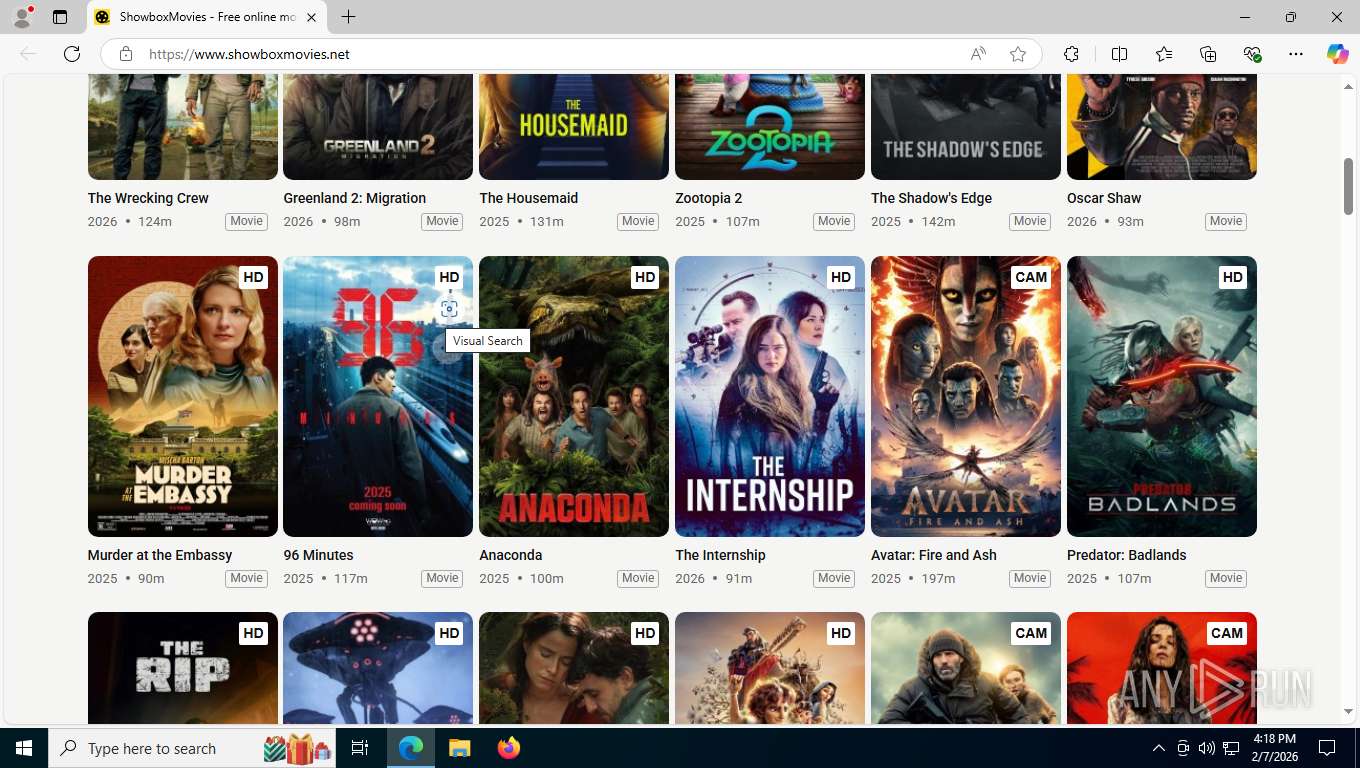This screenshot has height=768, width=1360.
Task: Click Movie tag under Oscar Shaw
Action: pos(1226,221)
